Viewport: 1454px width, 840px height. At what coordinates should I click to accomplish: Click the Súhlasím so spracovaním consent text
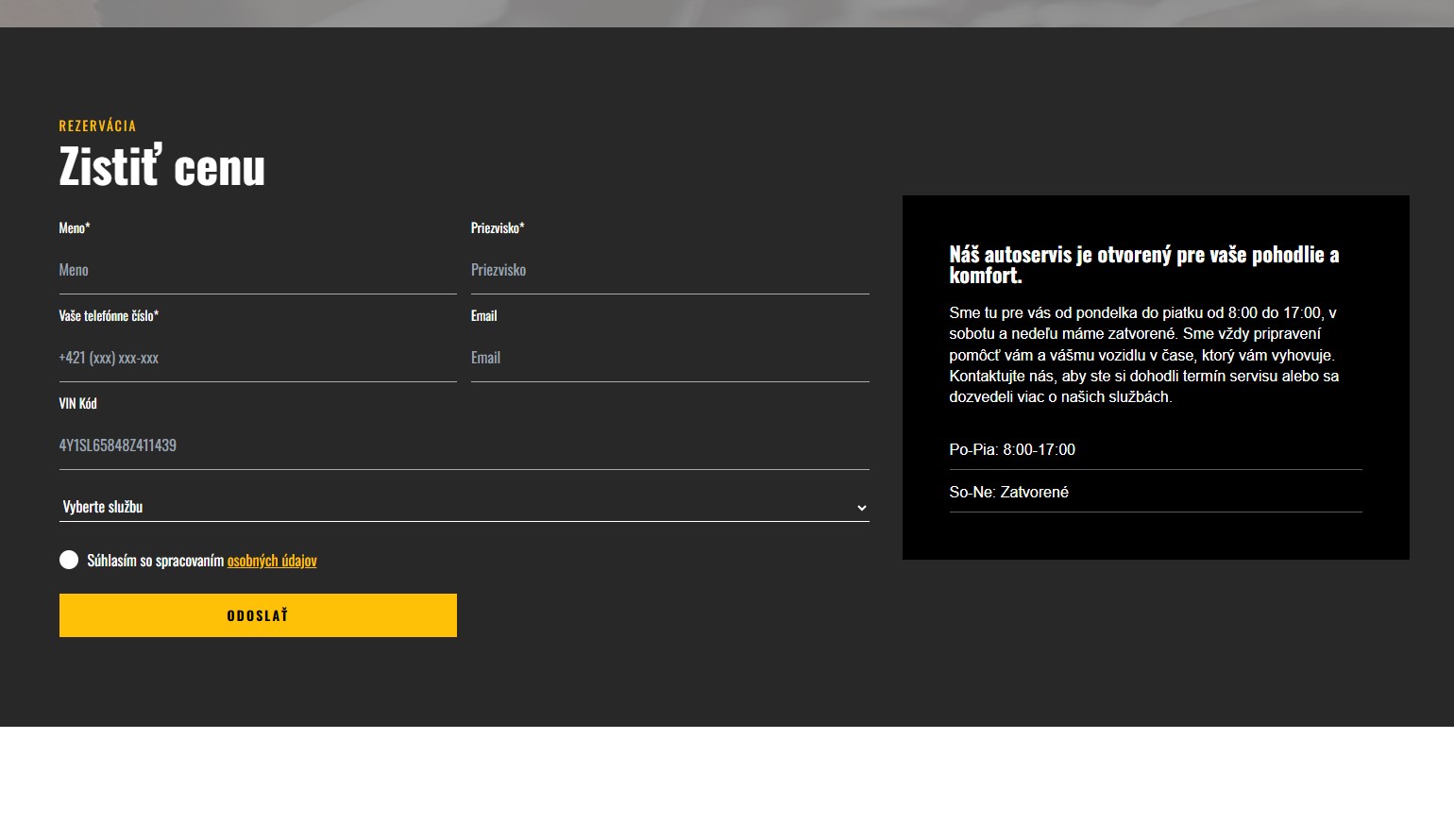tap(155, 561)
